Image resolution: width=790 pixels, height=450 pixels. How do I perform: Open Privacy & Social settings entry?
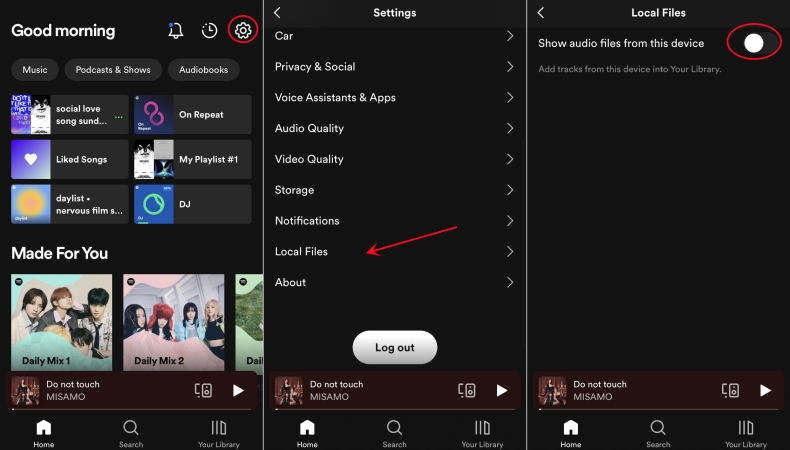[x=394, y=67]
